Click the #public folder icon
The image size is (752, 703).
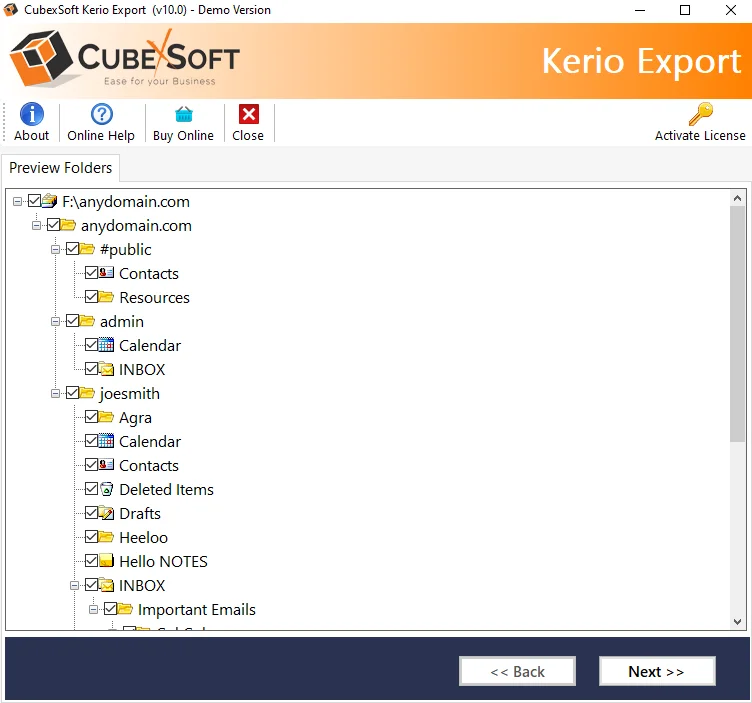click(x=87, y=248)
